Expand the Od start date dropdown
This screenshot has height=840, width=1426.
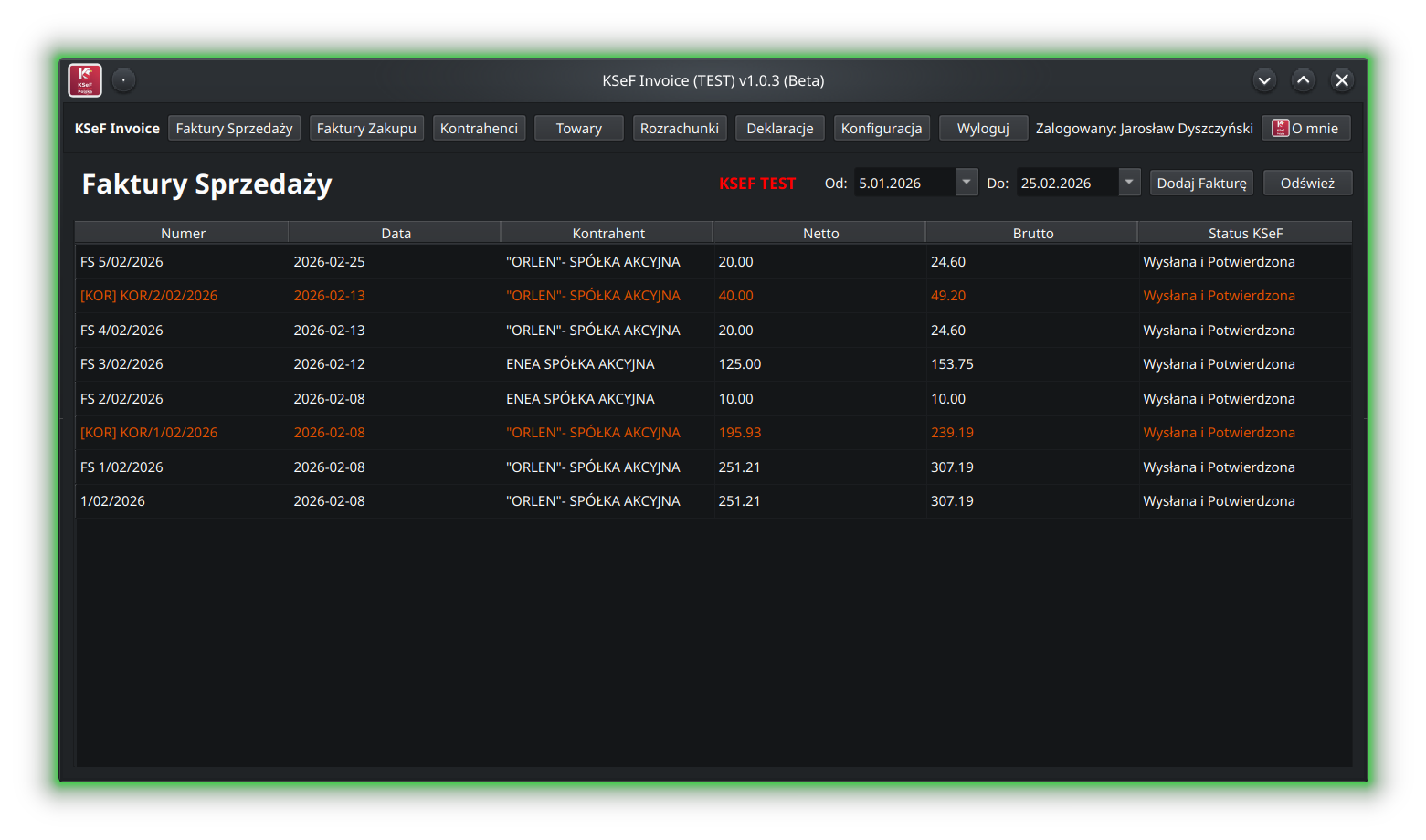click(966, 183)
